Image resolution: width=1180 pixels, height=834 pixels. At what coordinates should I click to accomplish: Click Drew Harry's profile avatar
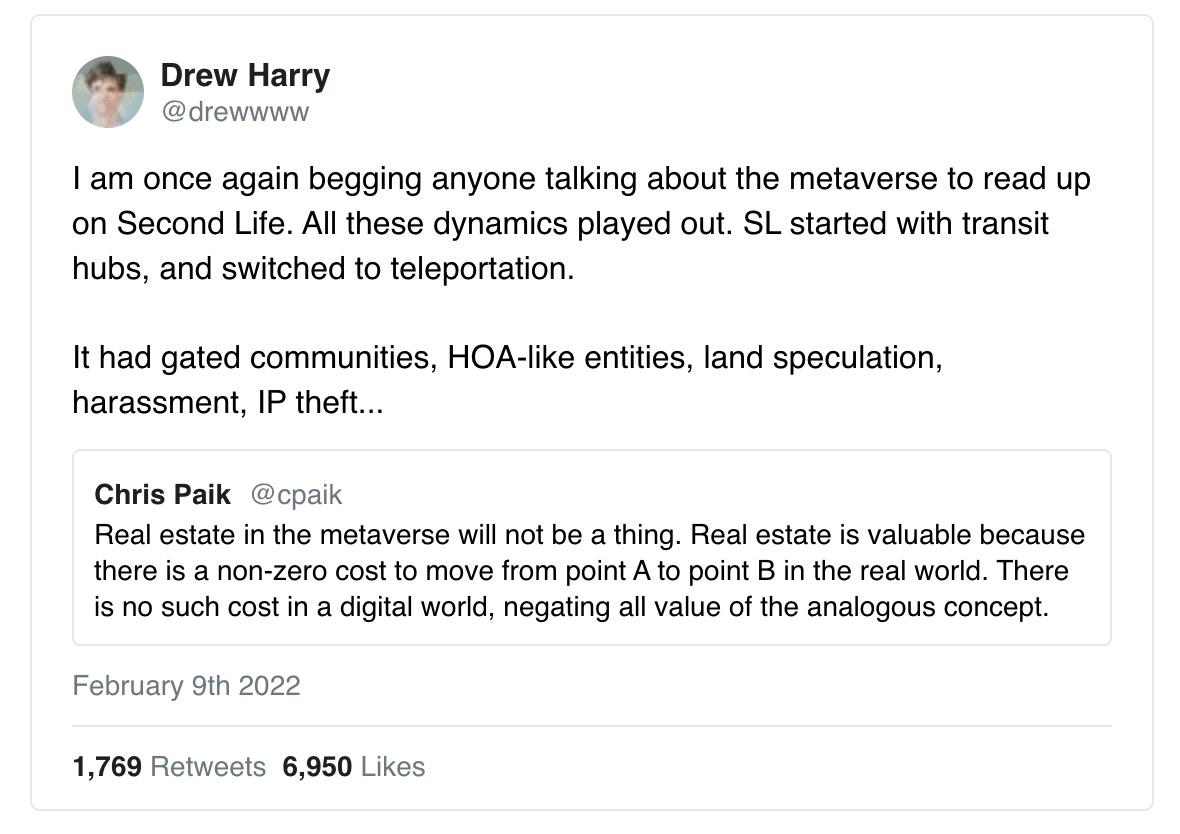(x=108, y=92)
